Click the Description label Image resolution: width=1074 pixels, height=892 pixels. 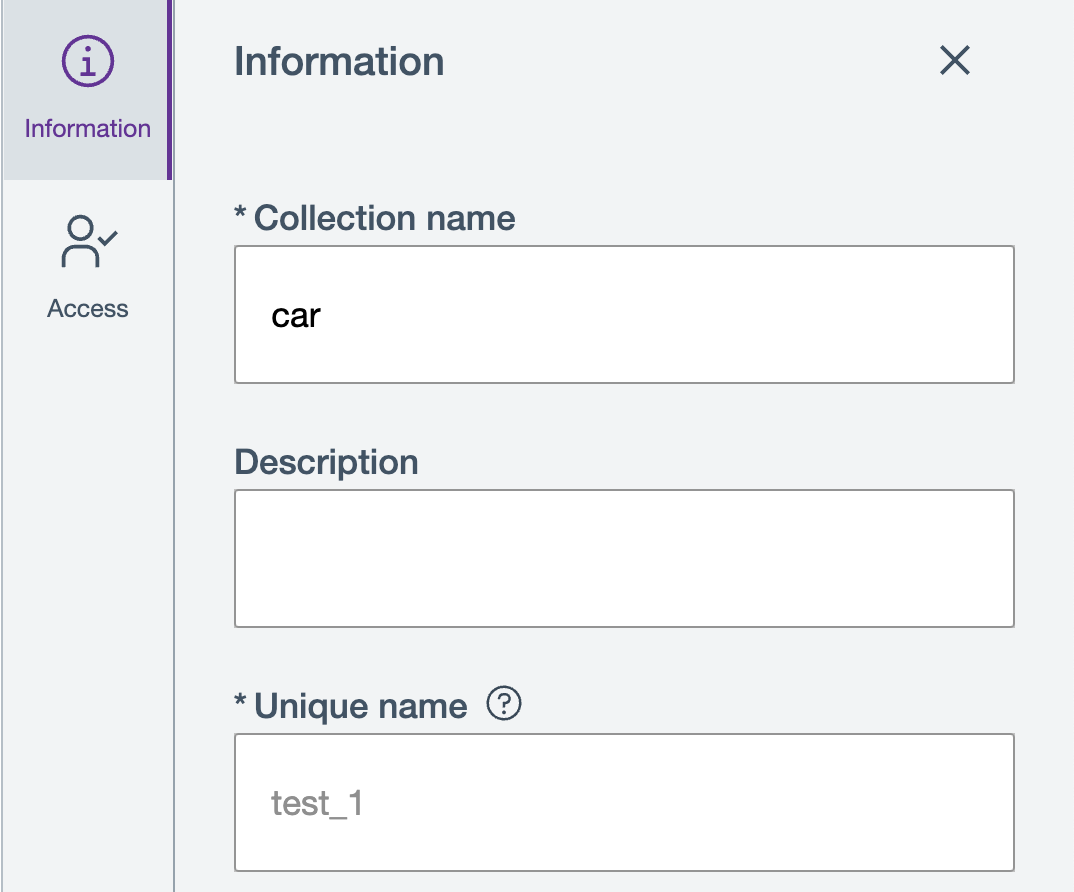point(326,462)
